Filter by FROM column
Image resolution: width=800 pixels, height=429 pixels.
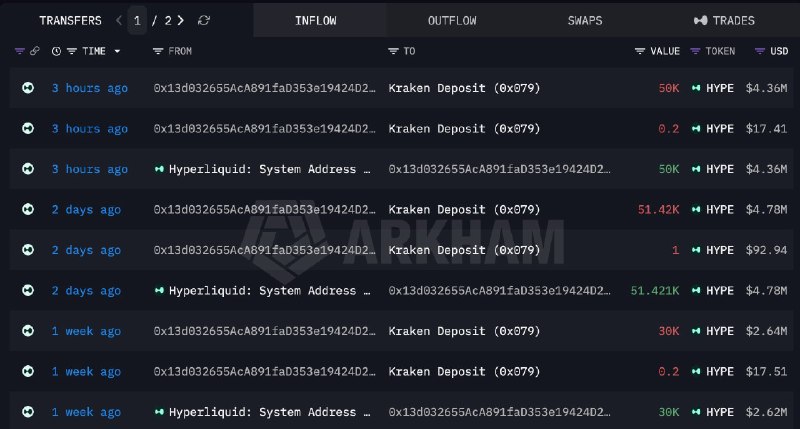158,51
